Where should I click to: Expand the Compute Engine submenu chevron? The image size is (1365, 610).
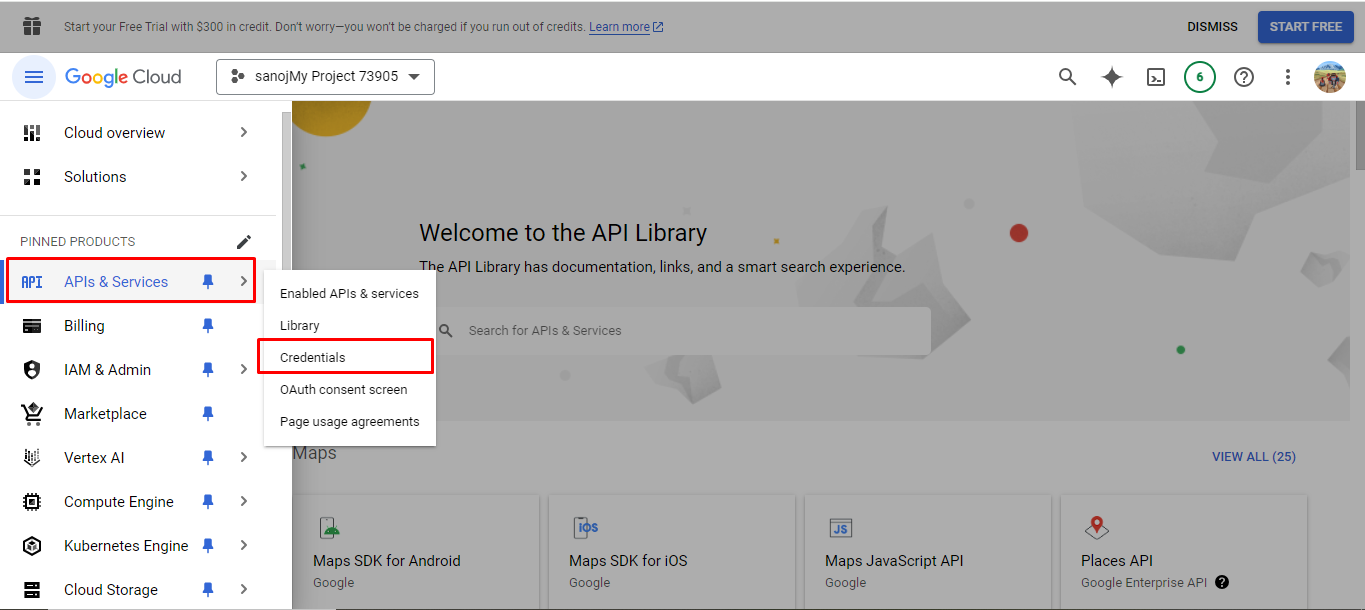[x=244, y=502]
